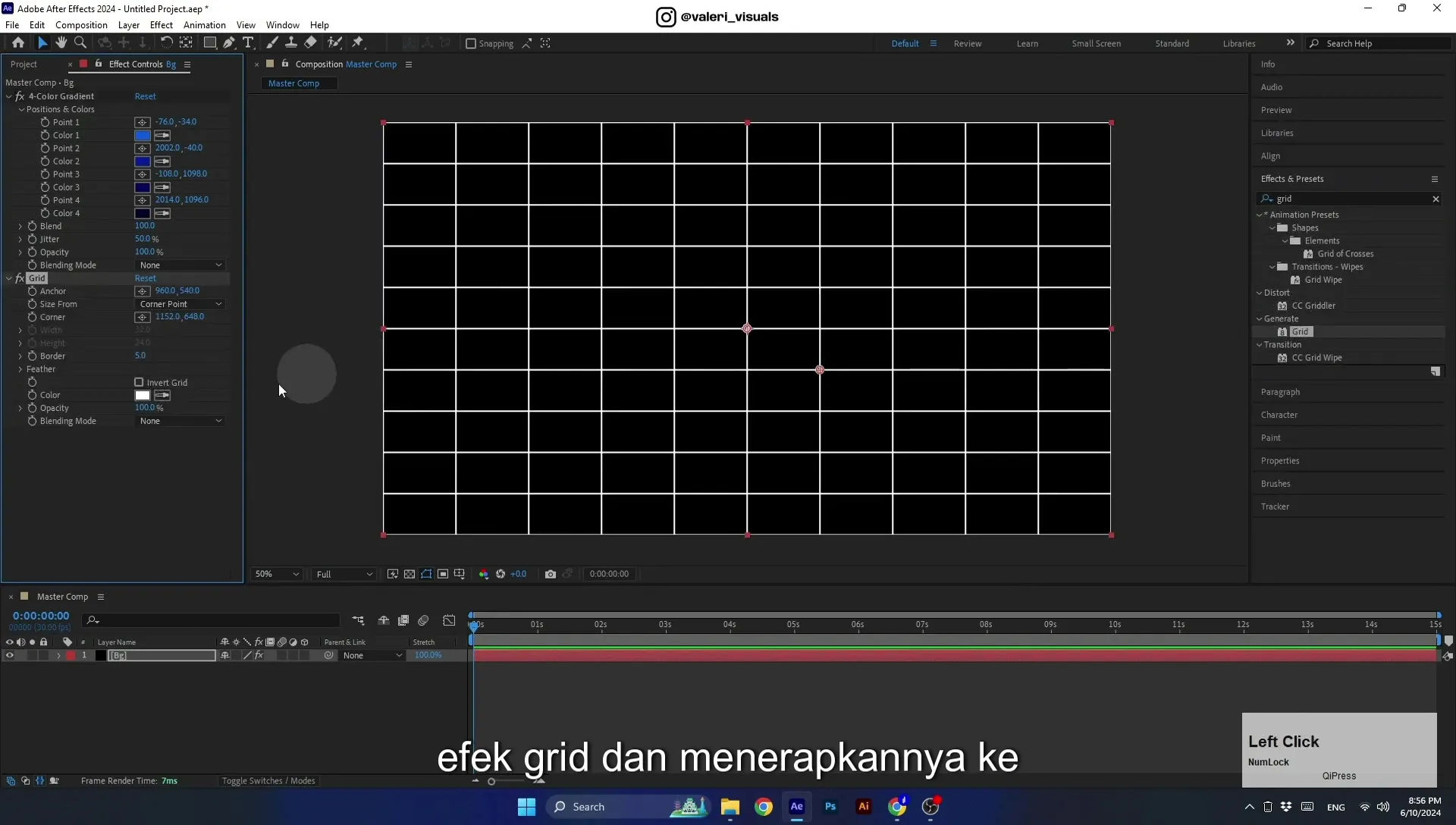Open After Effects from Windows taskbar
Image resolution: width=1456 pixels, height=825 pixels.
click(797, 807)
